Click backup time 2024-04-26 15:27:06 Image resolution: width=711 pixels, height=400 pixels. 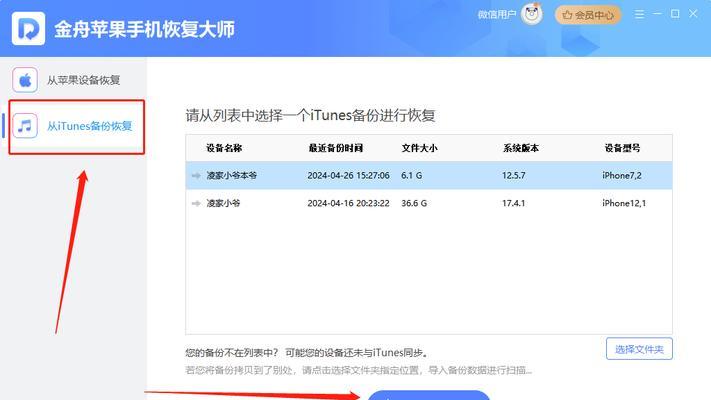coord(348,176)
